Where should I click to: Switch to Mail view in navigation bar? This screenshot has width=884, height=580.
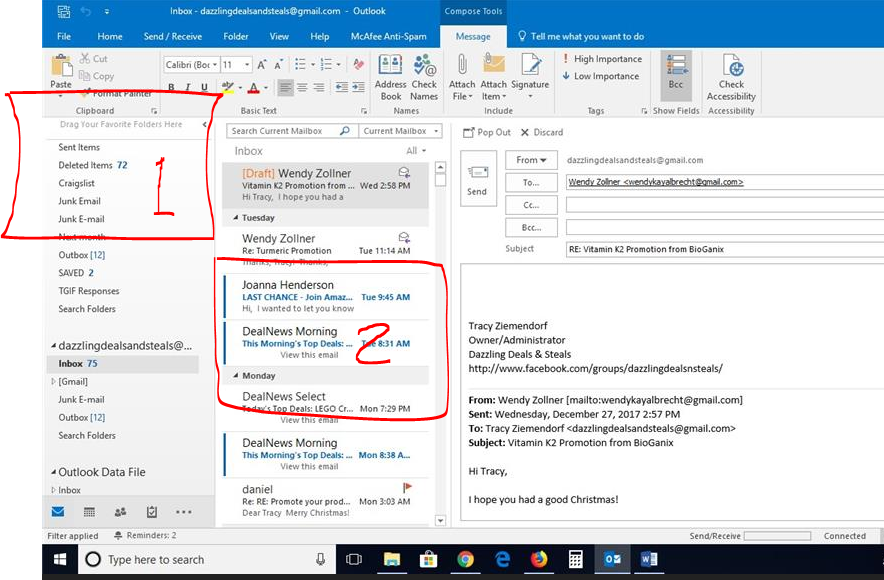pos(58,512)
